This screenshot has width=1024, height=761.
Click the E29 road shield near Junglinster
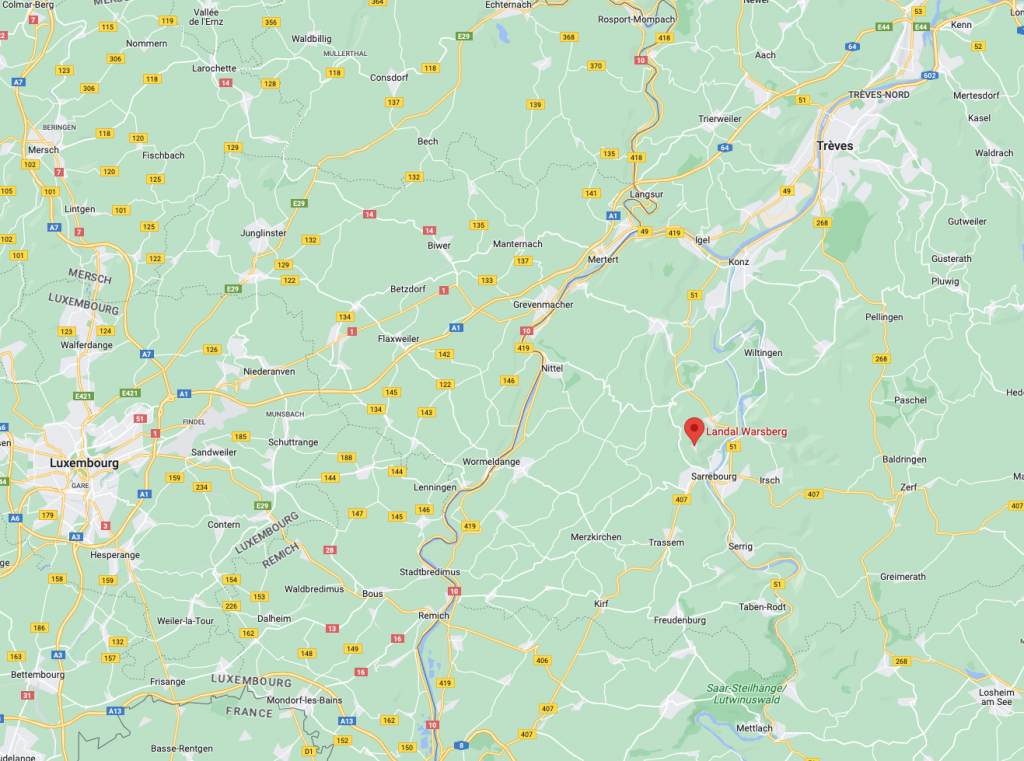[298, 203]
